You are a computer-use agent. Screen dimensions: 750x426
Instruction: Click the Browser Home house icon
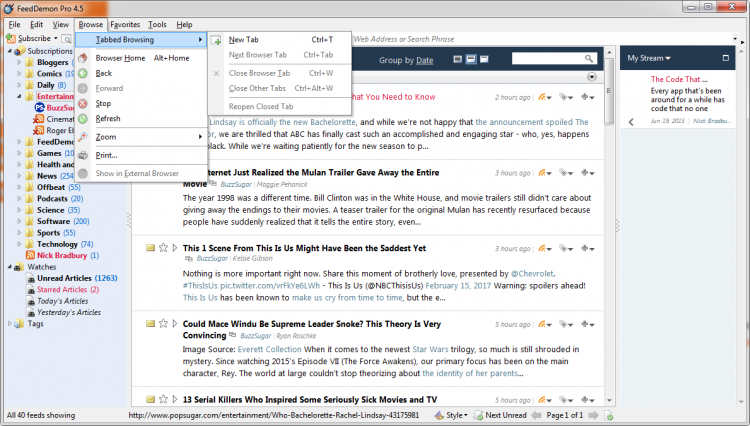tap(83, 58)
